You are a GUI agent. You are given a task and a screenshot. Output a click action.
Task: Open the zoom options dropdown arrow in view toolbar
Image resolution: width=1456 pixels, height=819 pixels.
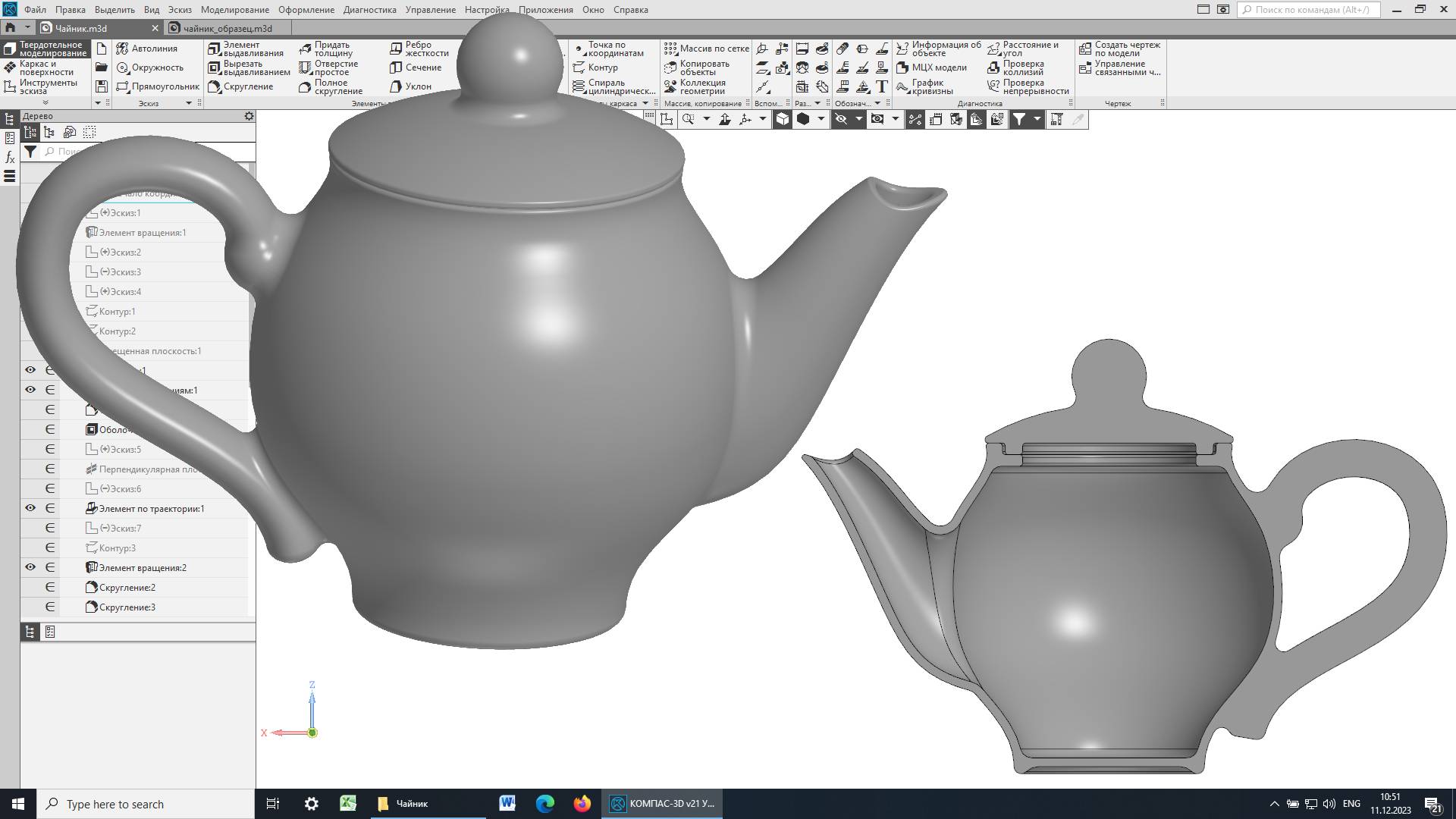point(706,119)
